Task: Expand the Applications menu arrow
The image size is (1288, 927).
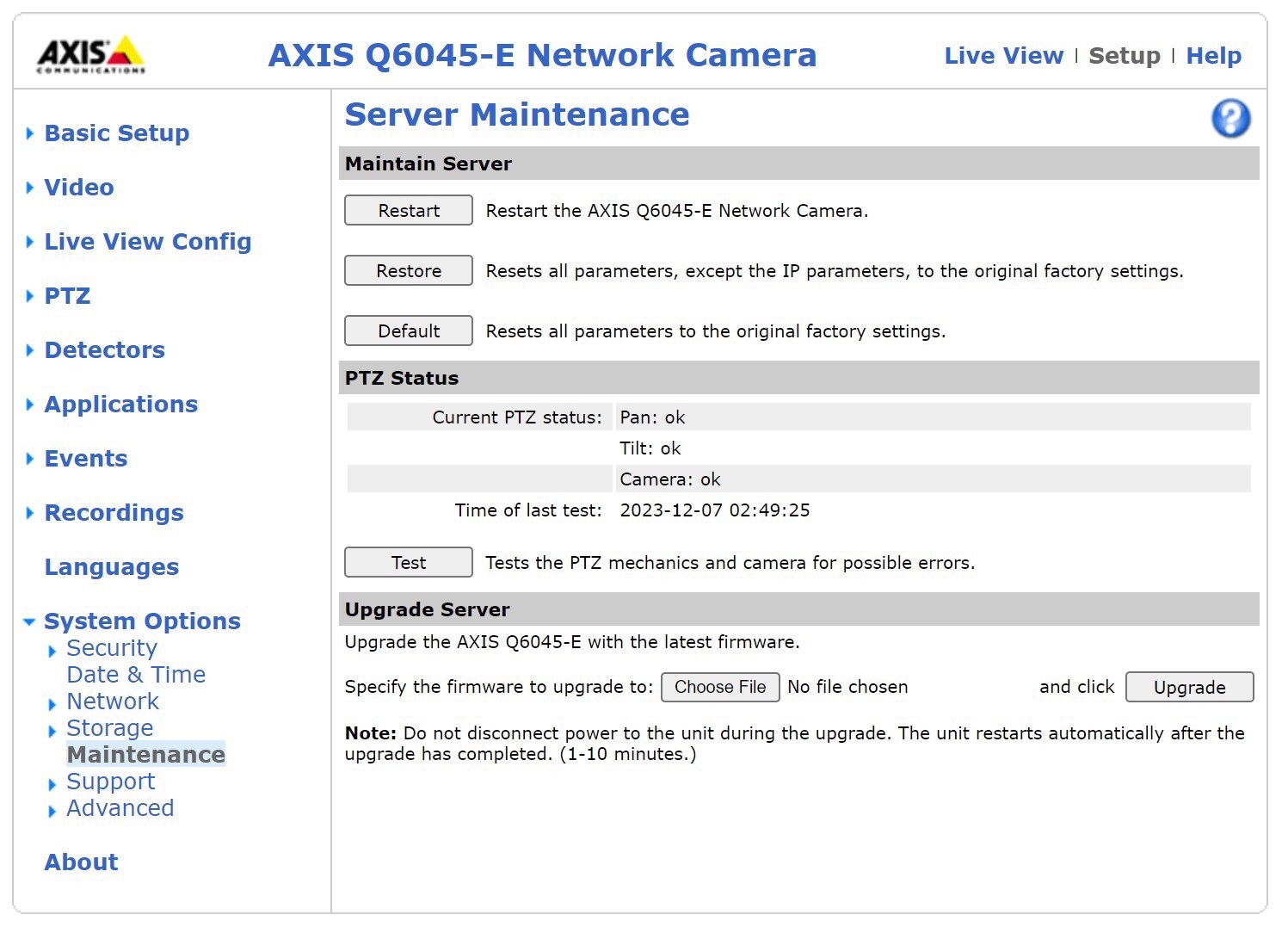Action: (30, 405)
